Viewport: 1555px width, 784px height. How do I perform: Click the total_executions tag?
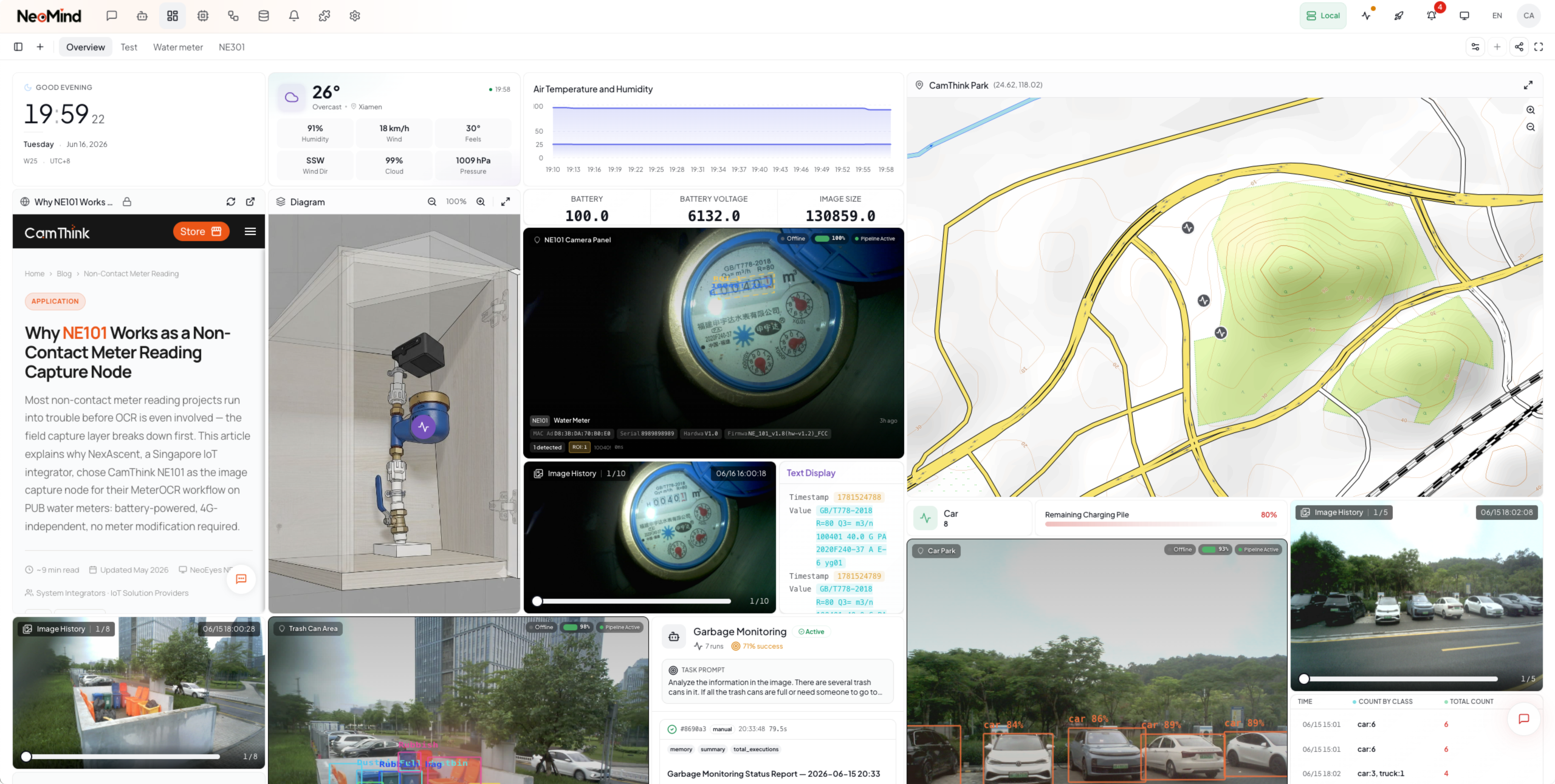[756, 749]
